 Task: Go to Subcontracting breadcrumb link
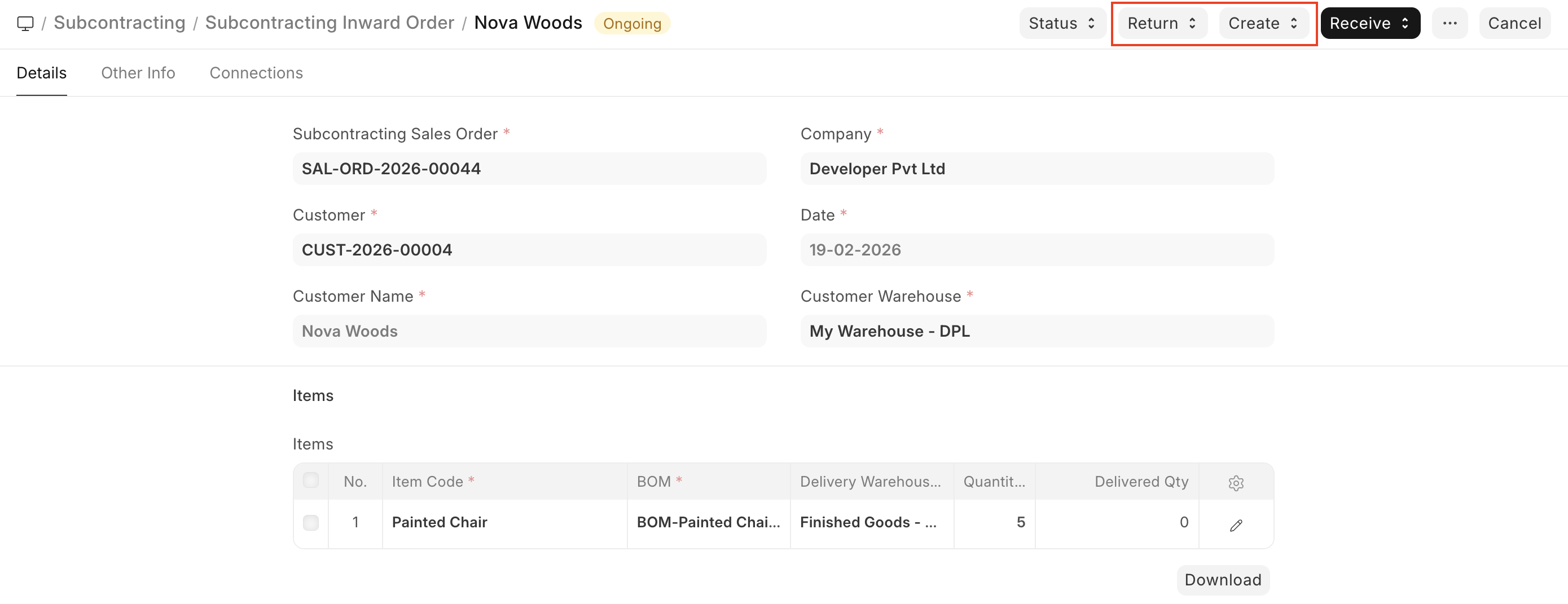tap(119, 23)
